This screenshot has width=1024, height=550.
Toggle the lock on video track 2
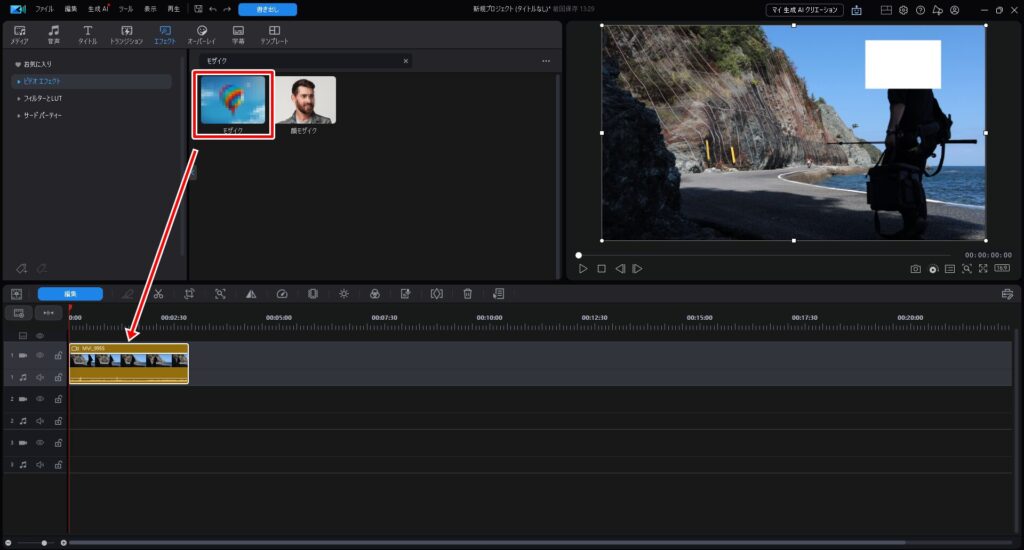(x=58, y=399)
